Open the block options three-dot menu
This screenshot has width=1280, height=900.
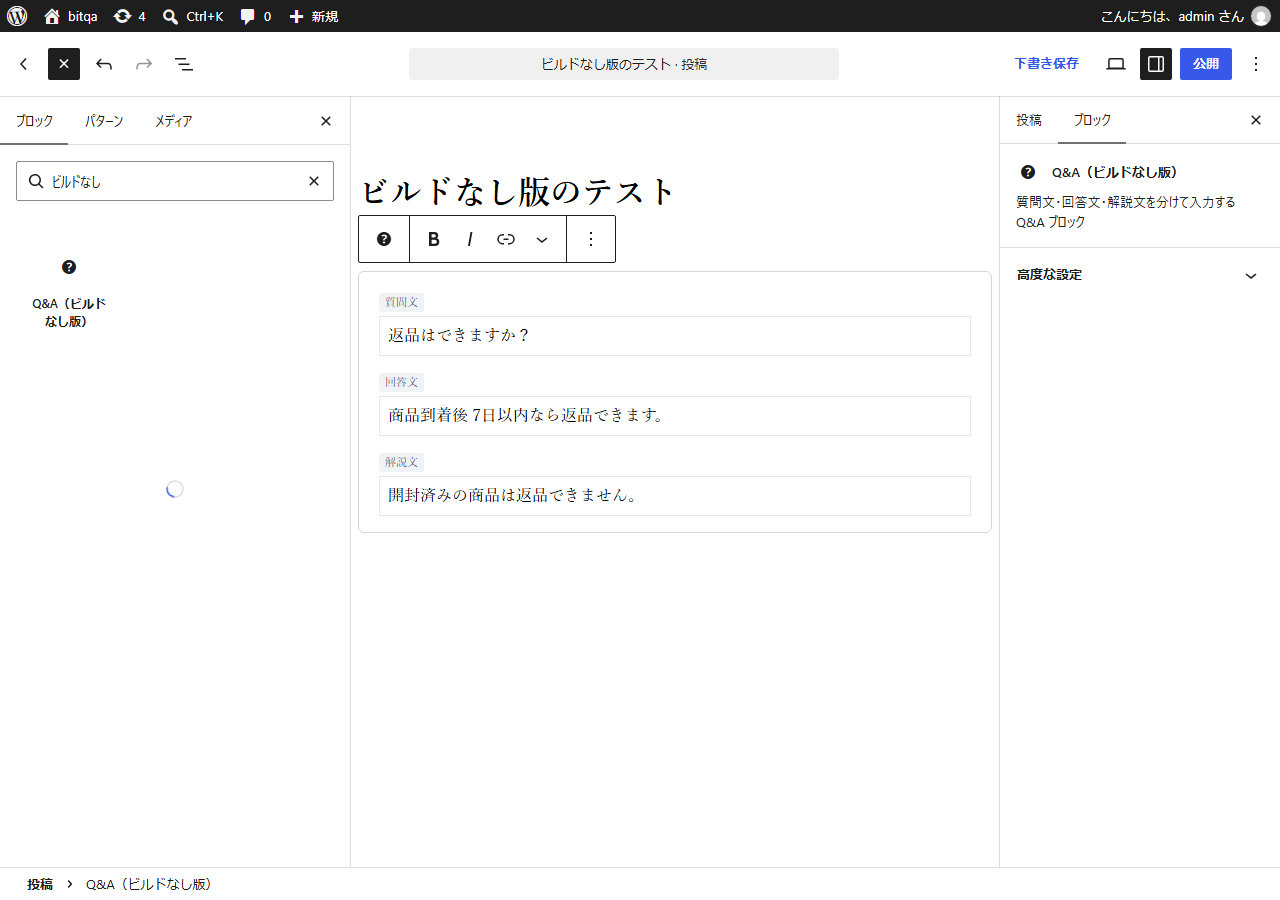pyautogui.click(x=591, y=239)
